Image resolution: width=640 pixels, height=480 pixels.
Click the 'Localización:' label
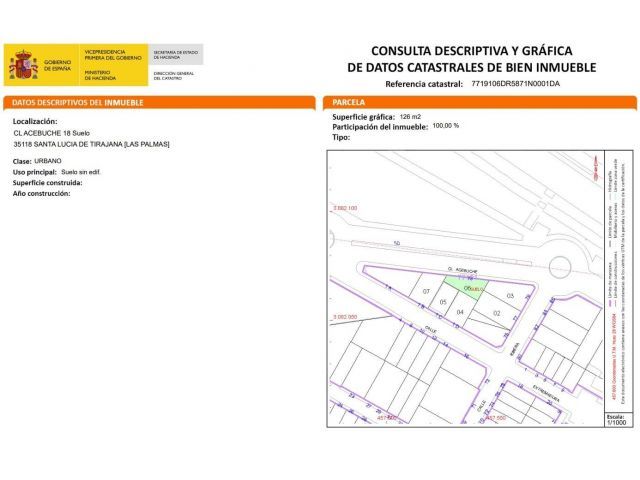(35, 121)
